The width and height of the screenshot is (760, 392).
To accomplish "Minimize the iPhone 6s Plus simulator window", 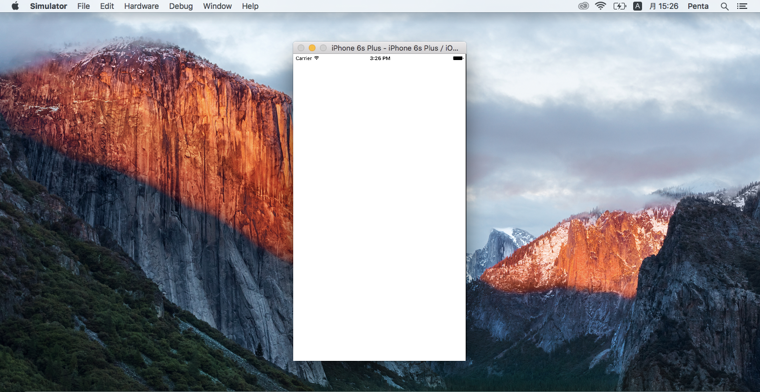I will click(312, 48).
